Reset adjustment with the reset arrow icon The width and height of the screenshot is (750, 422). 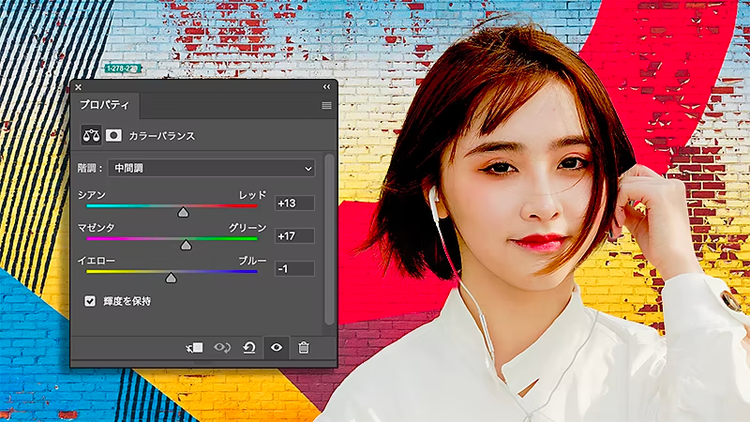pyautogui.click(x=249, y=348)
